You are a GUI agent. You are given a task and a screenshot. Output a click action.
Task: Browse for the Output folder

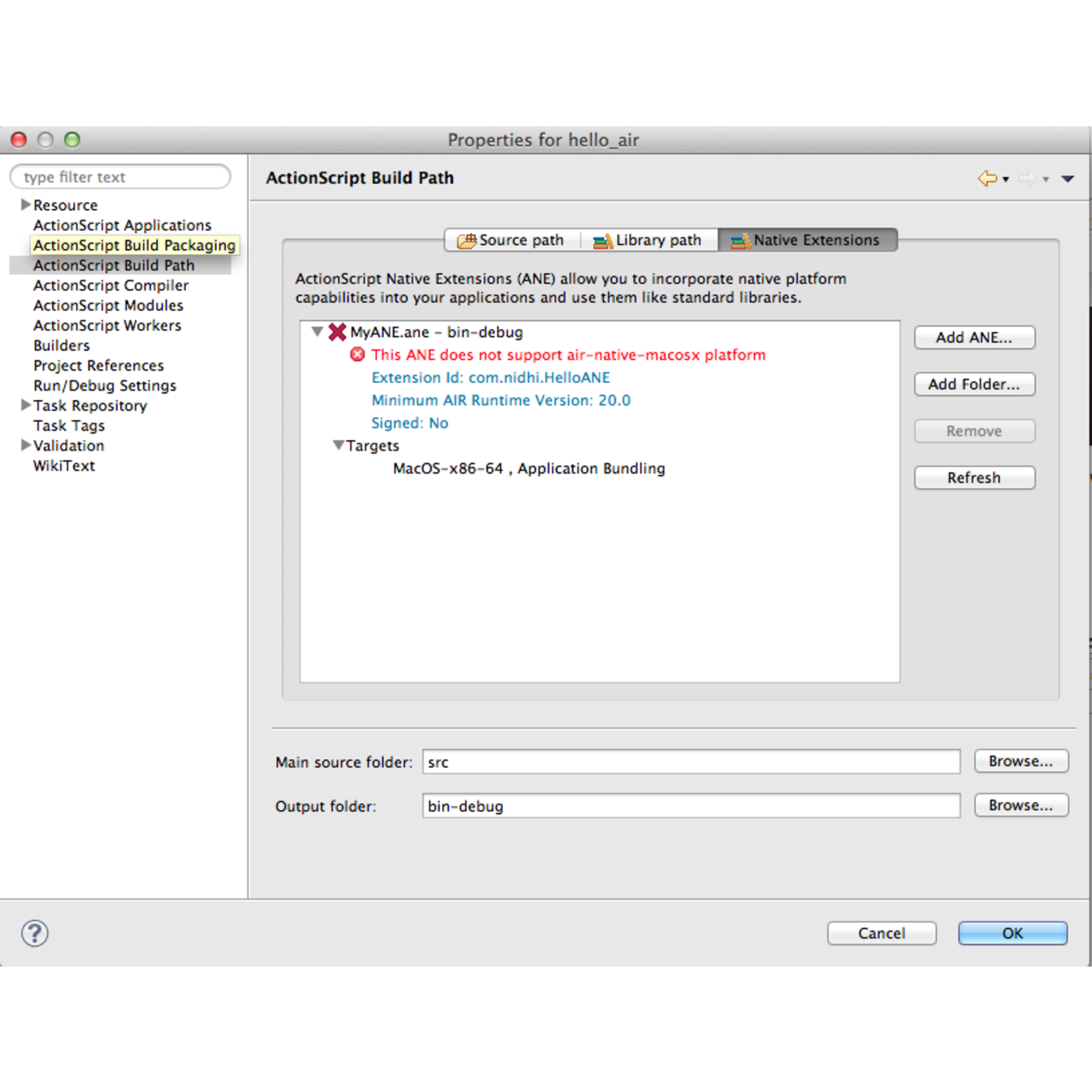click(x=1021, y=804)
